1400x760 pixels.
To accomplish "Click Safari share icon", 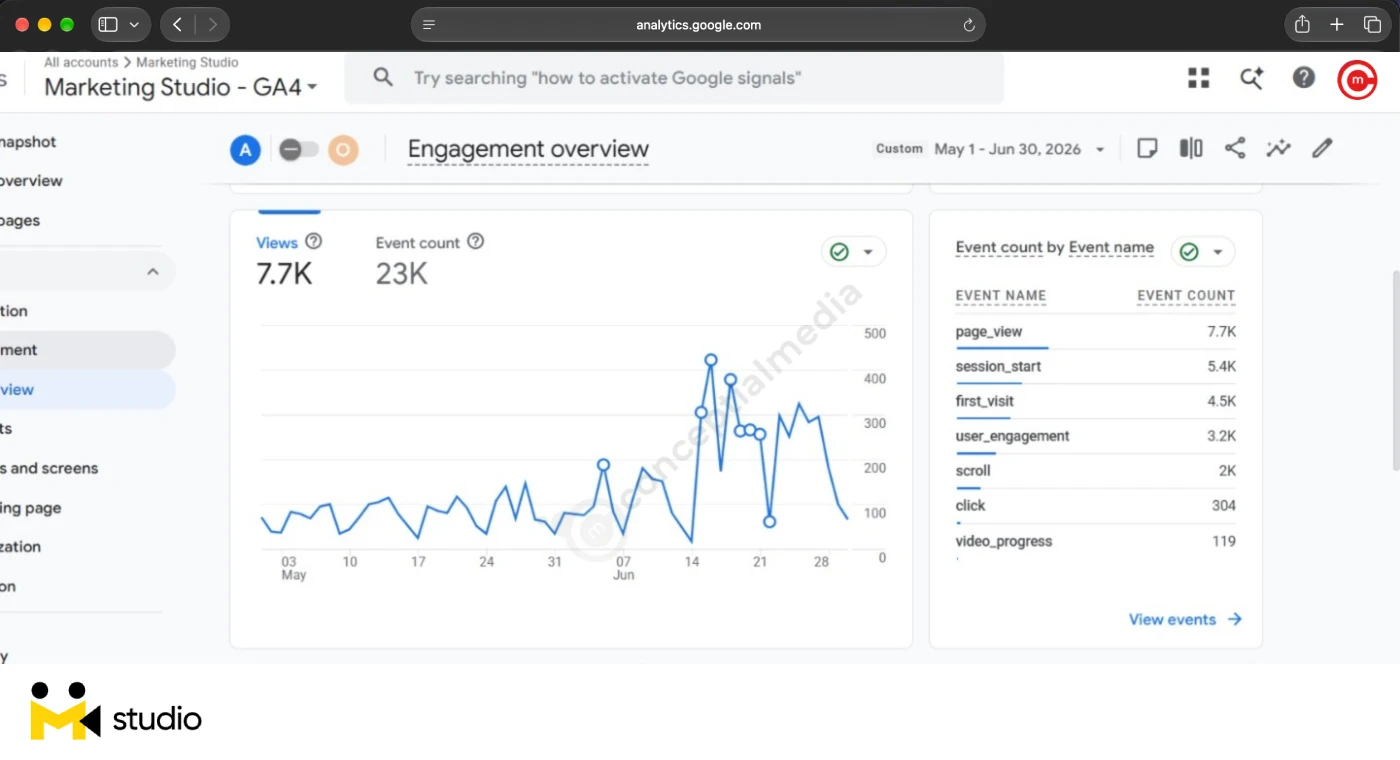I will coord(1302,25).
